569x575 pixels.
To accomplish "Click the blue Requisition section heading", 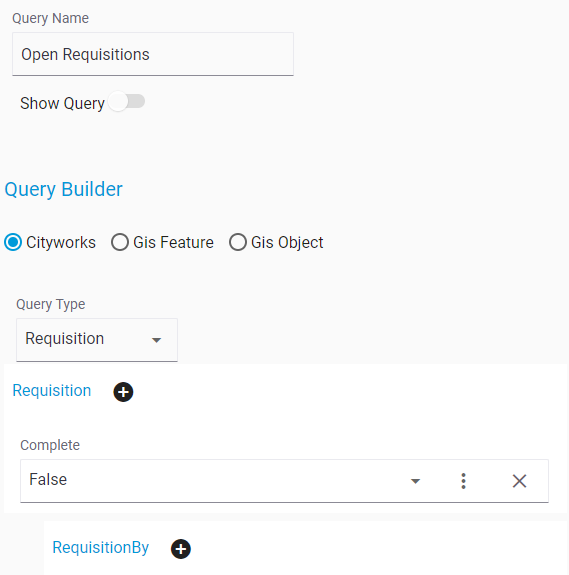I will (52, 391).
